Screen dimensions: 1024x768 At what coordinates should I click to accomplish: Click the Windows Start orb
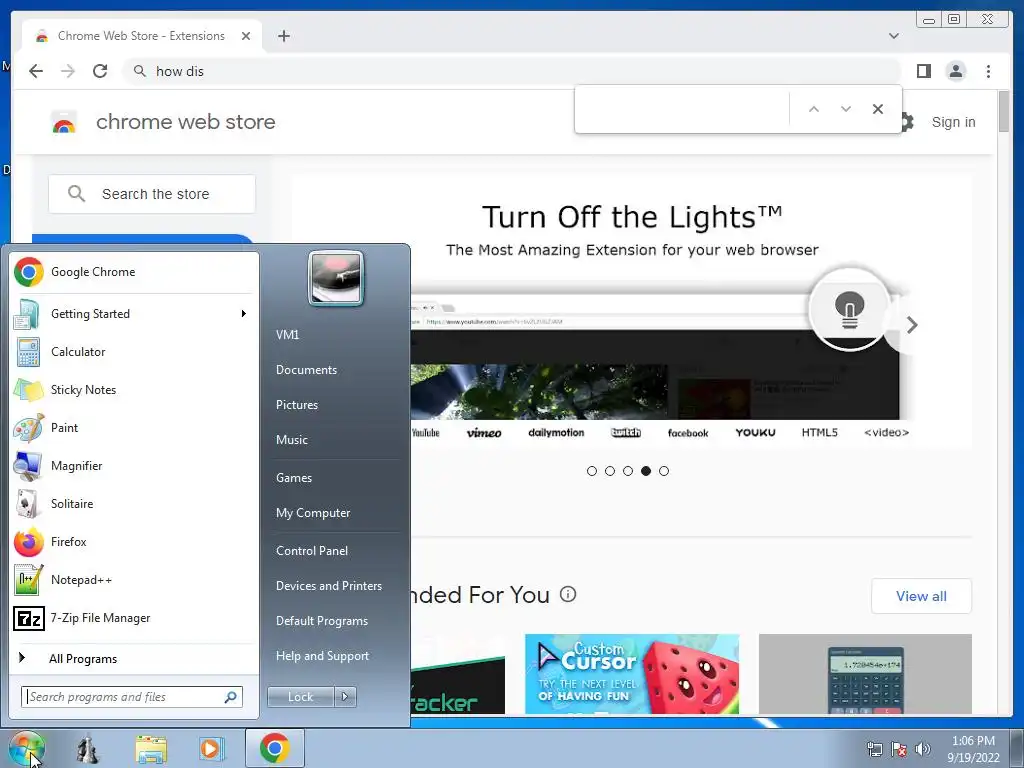click(27, 748)
